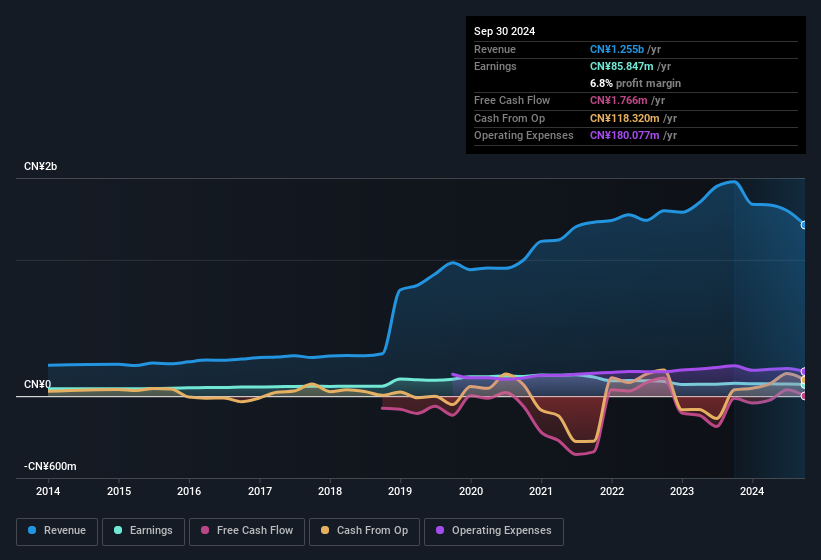Click the Revenue row label in tooltip
Screen dimensions: 821x560
click(495, 49)
